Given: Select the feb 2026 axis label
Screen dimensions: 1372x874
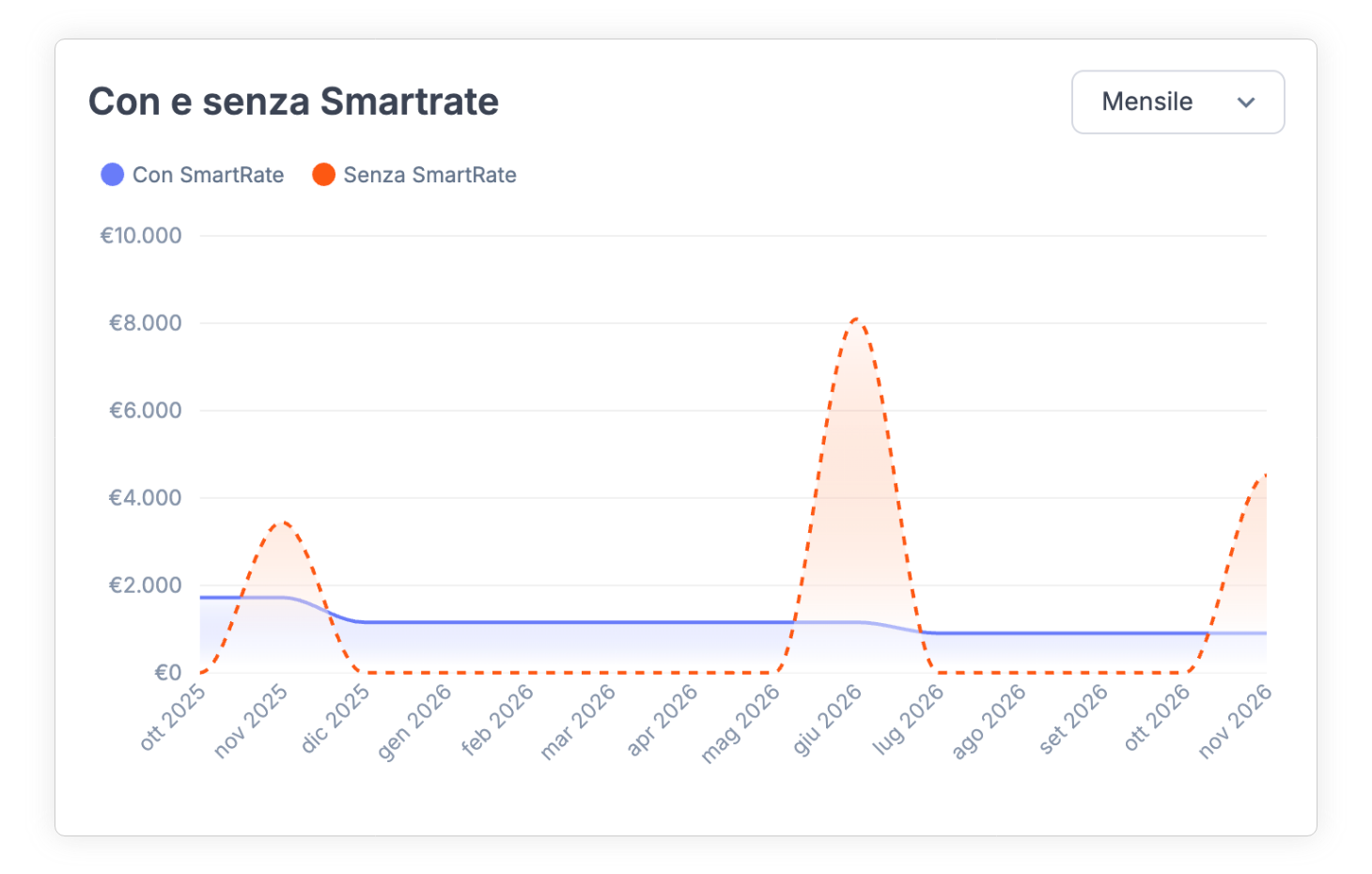Looking at the screenshot, I should [x=498, y=721].
